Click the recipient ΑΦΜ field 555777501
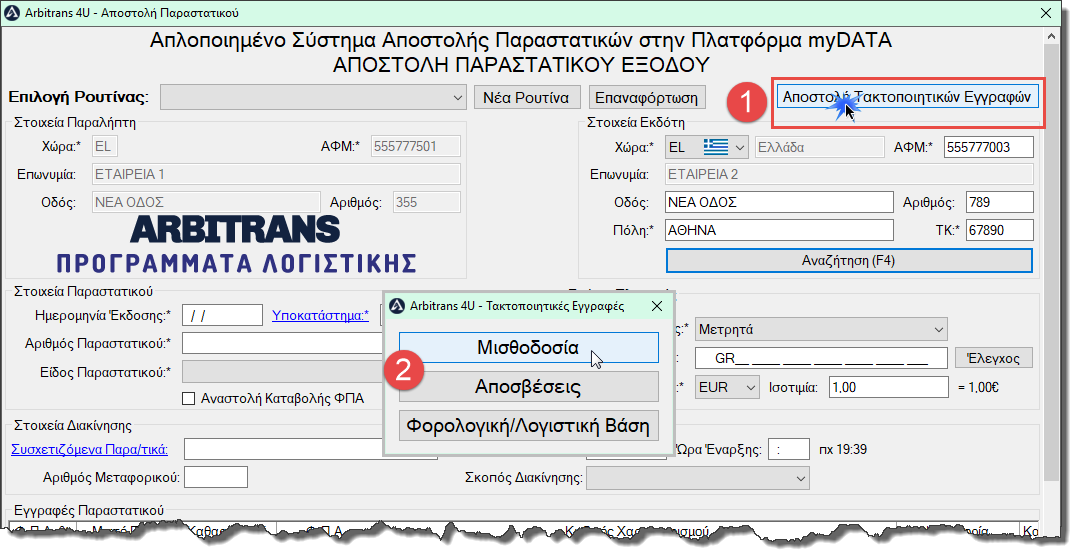Screen dimensions: 1070x550 pos(416,146)
